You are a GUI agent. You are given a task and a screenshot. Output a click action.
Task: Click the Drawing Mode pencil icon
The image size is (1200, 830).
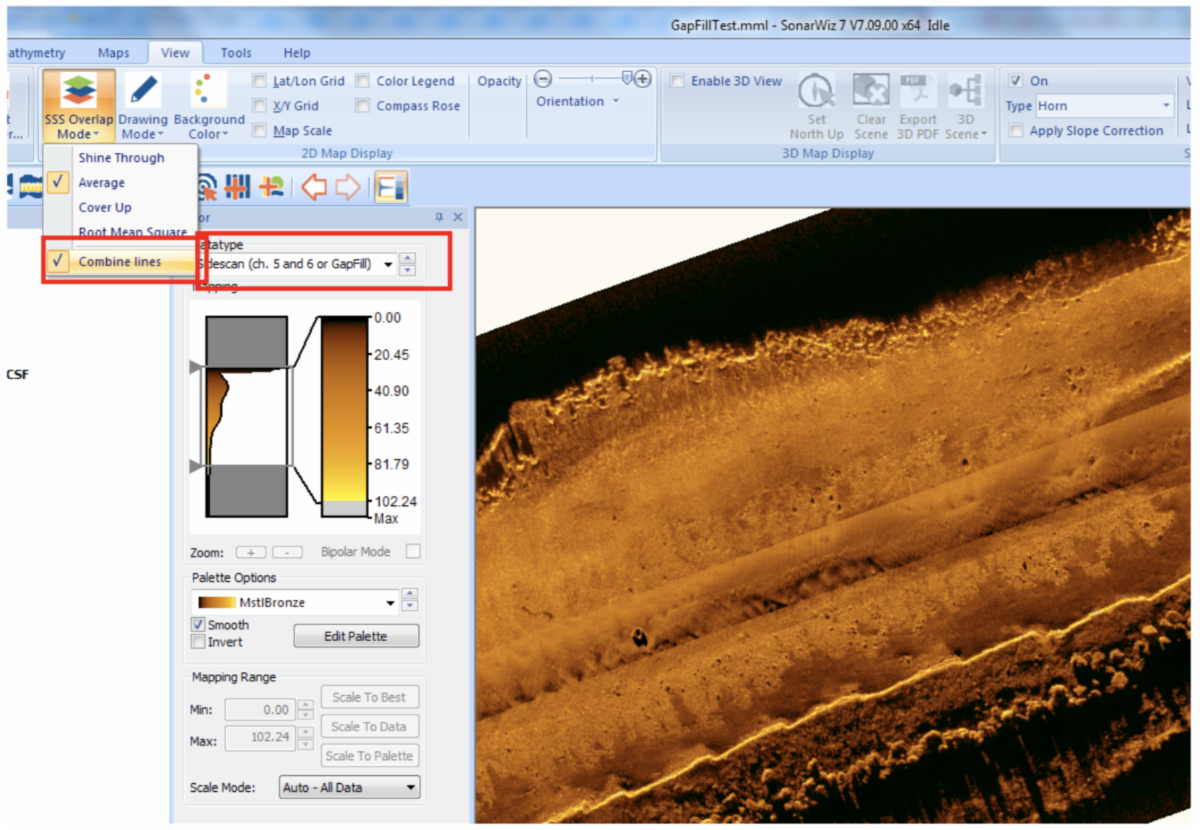[x=144, y=90]
